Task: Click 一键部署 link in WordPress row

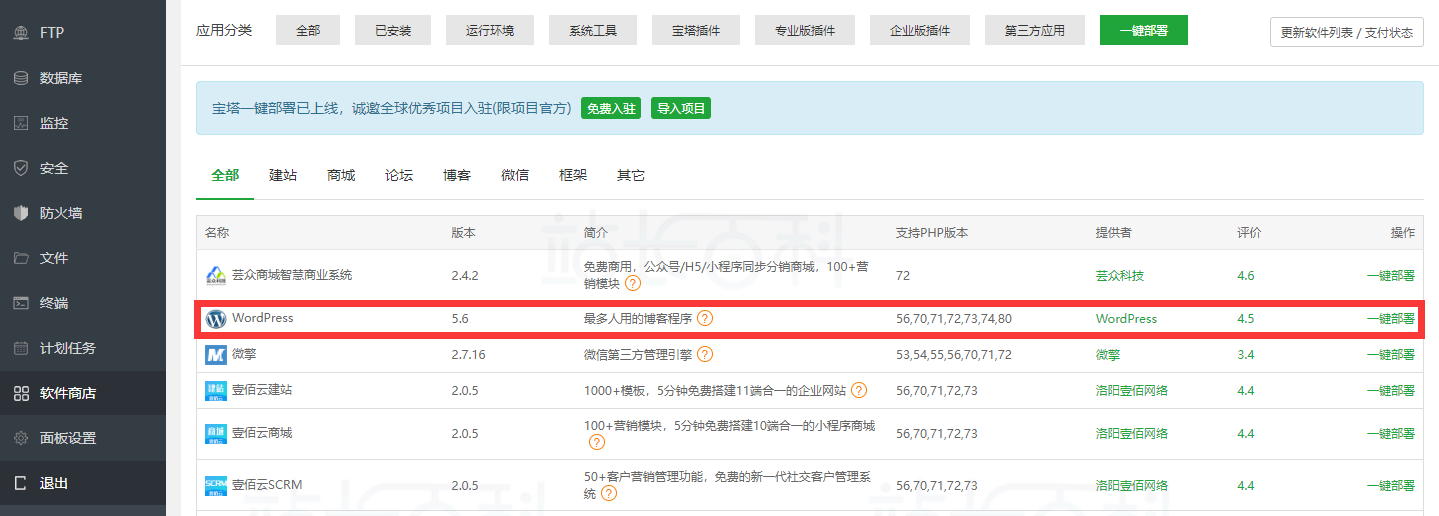Action: click(1390, 319)
